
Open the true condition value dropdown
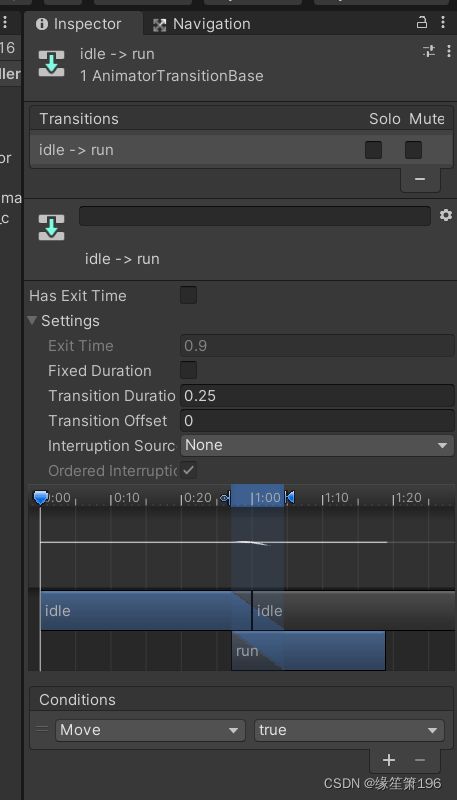349,730
